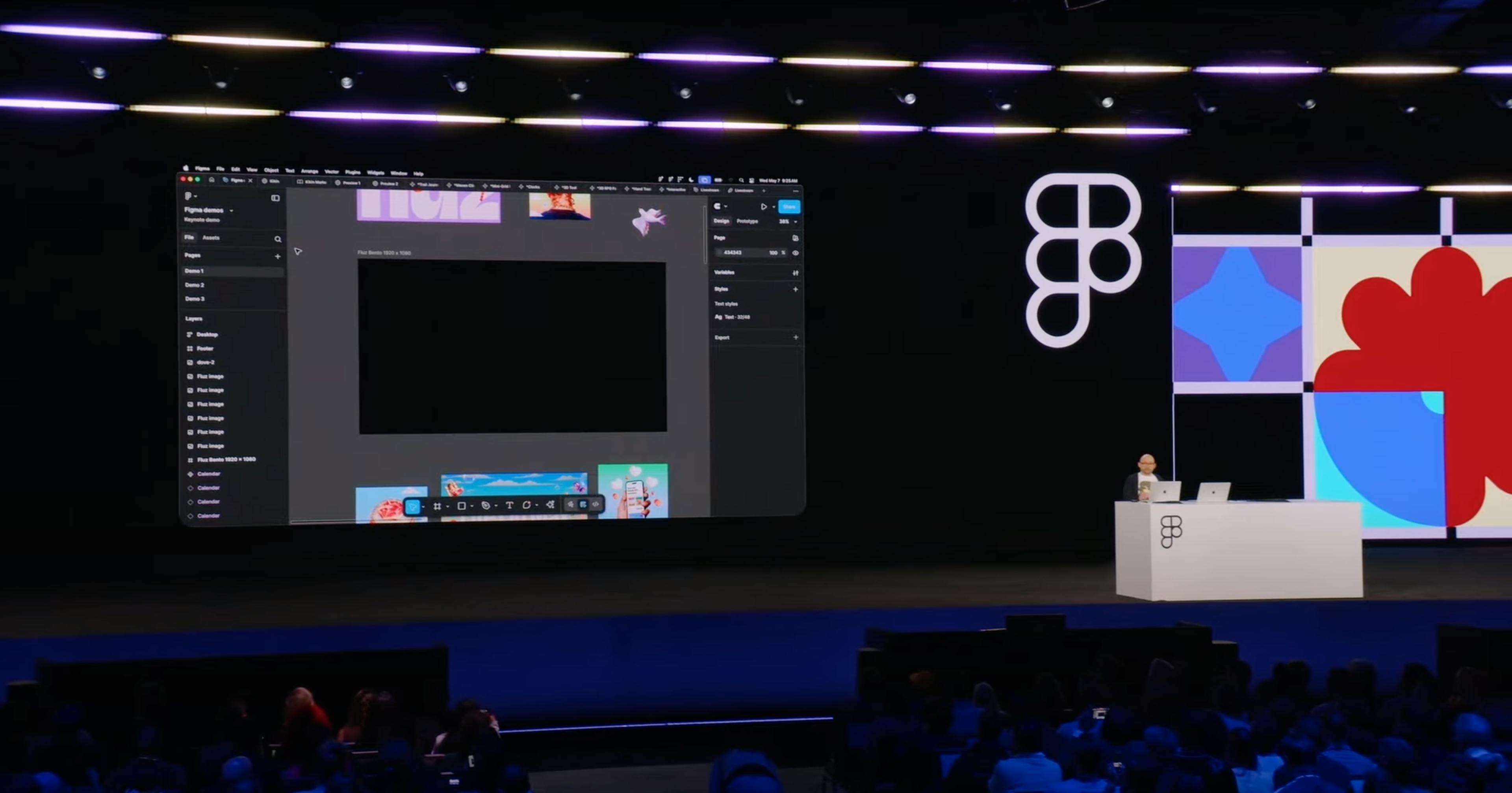Select the Rectangle shape tool
Image resolution: width=1512 pixels, height=793 pixels.
[462, 506]
